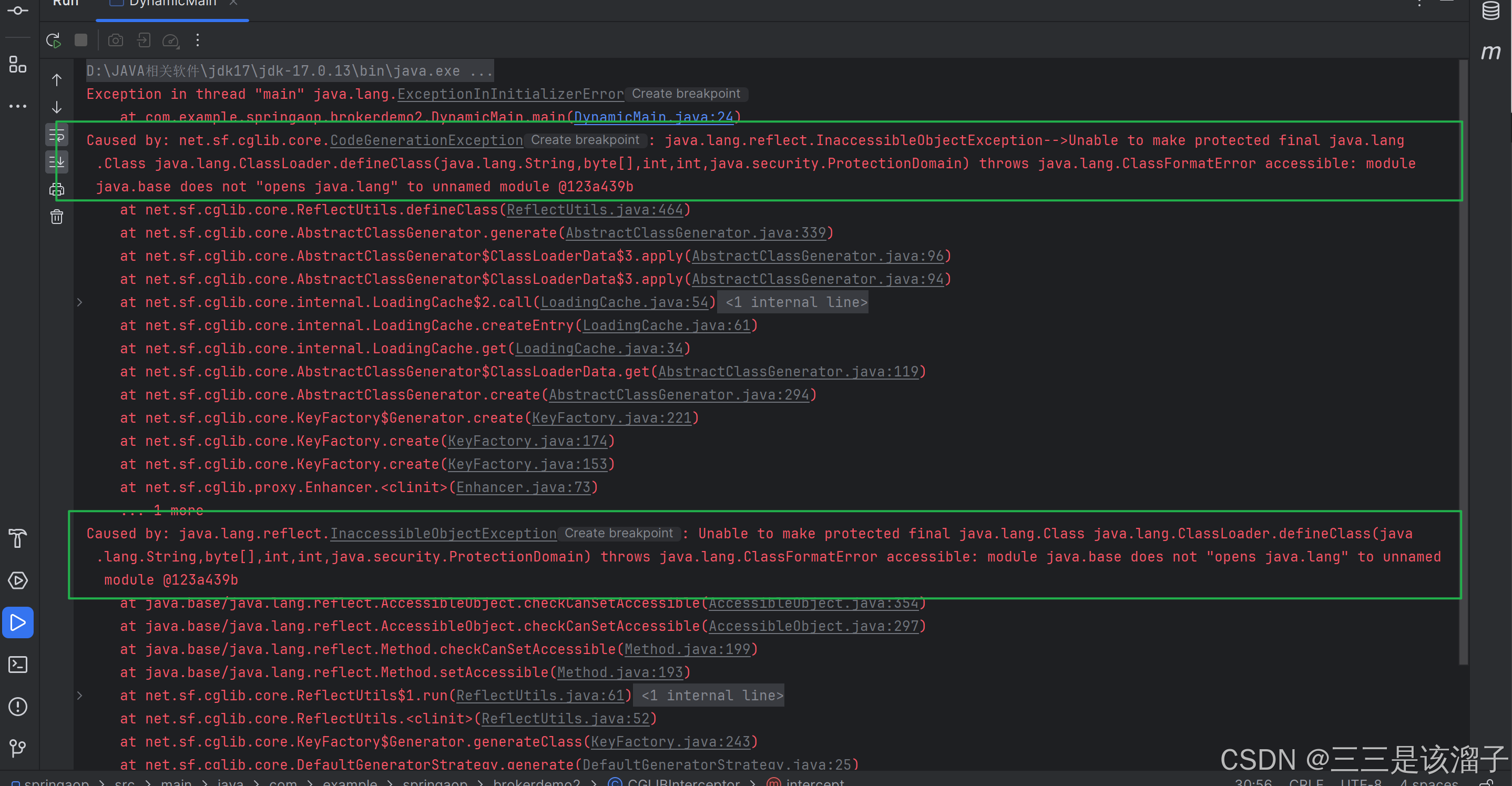Click Create breakpoint for ExceptionInInitializerError

point(686,94)
